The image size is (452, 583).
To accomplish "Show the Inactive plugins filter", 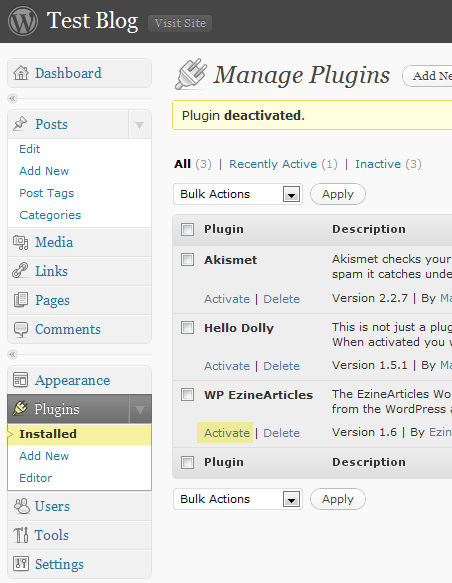I will pos(378,164).
